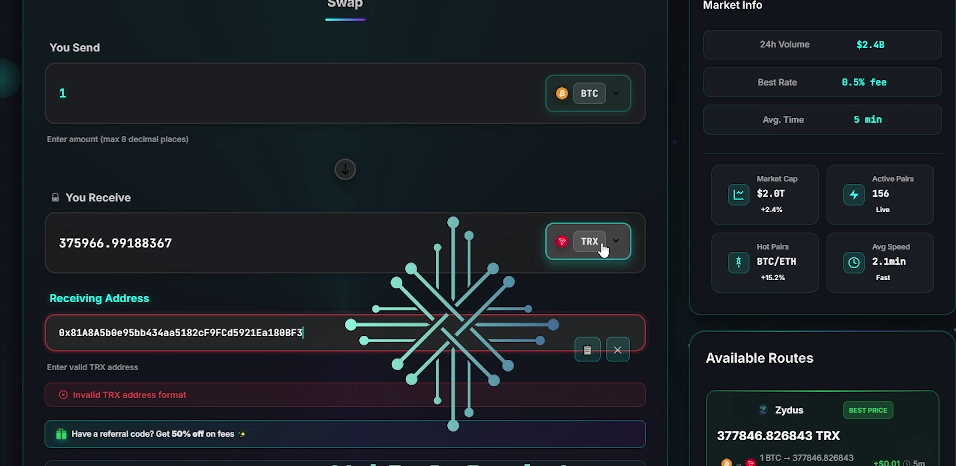Click the Active Pairs 156 card
The width and height of the screenshot is (956, 466).
[x=880, y=195]
